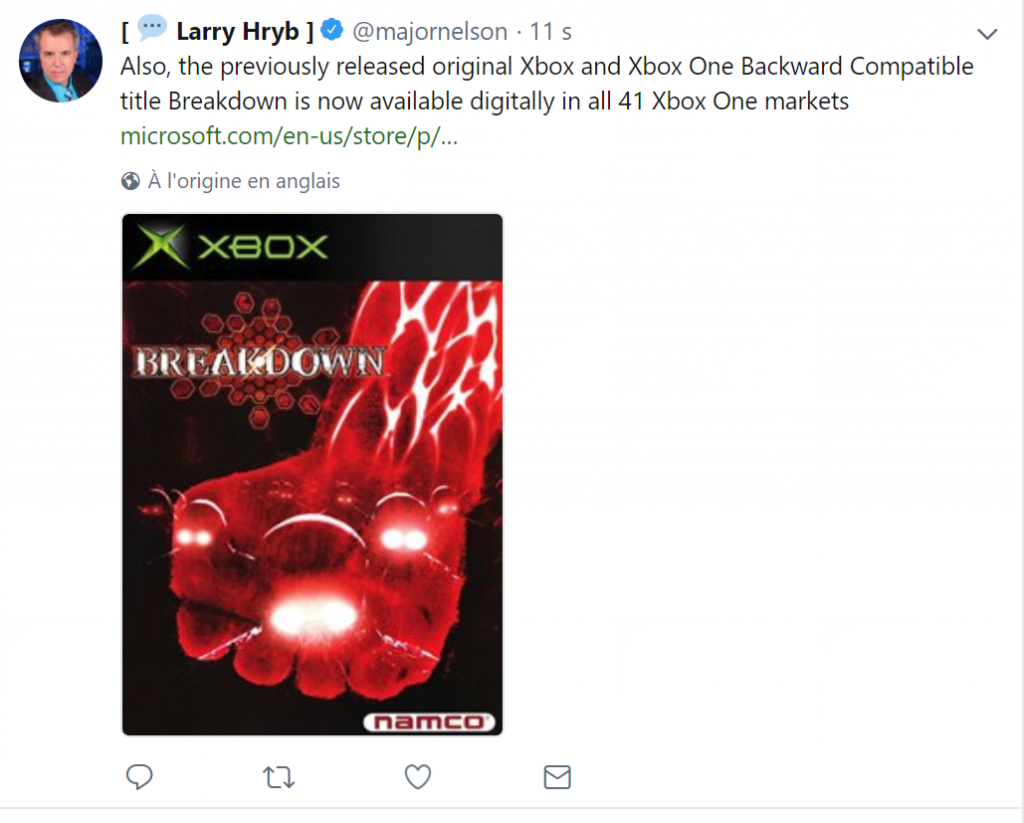1024x823 pixels.
Task: Click the BREAKDOWN title on cover art
Action: [x=259, y=363]
